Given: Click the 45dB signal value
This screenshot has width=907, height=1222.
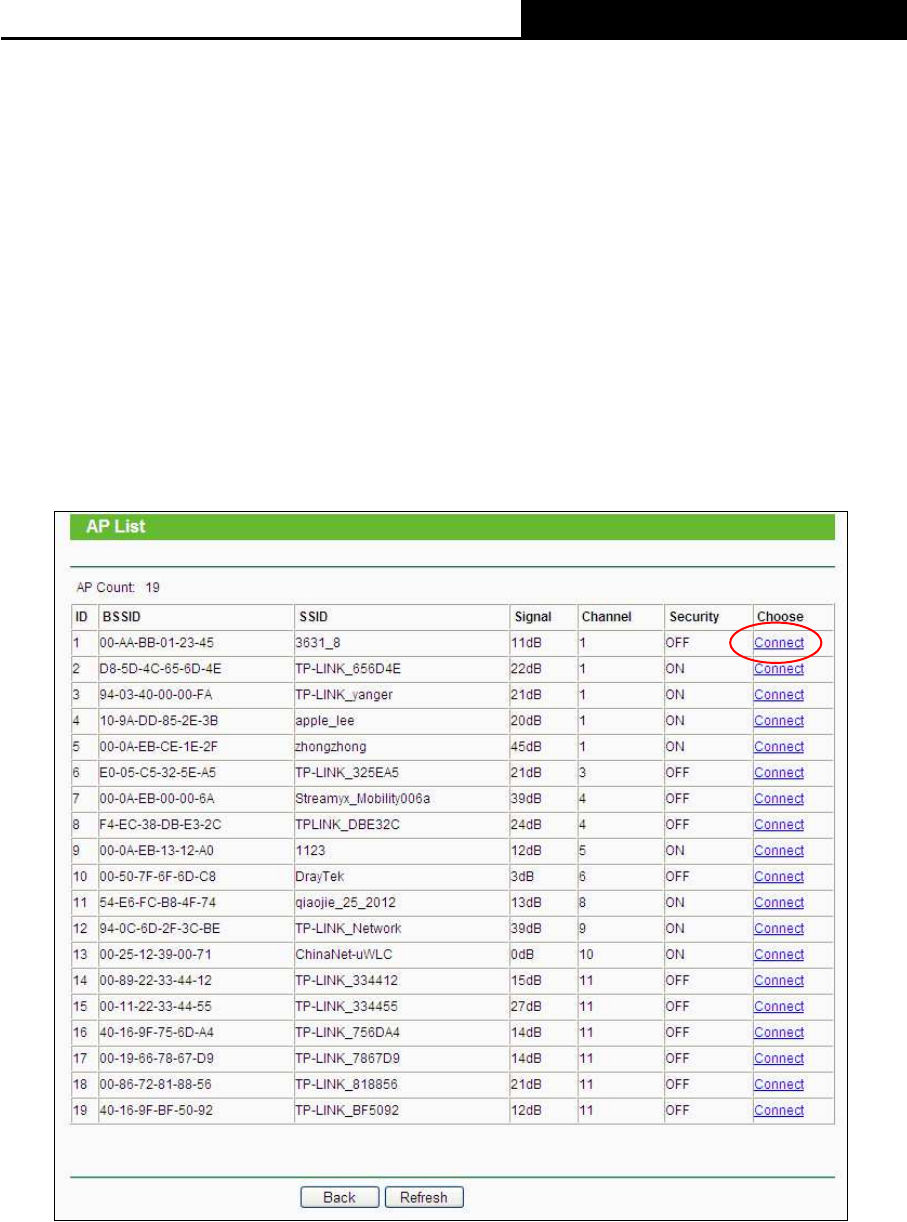Looking at the screenshot, I should tap(527, 747).
